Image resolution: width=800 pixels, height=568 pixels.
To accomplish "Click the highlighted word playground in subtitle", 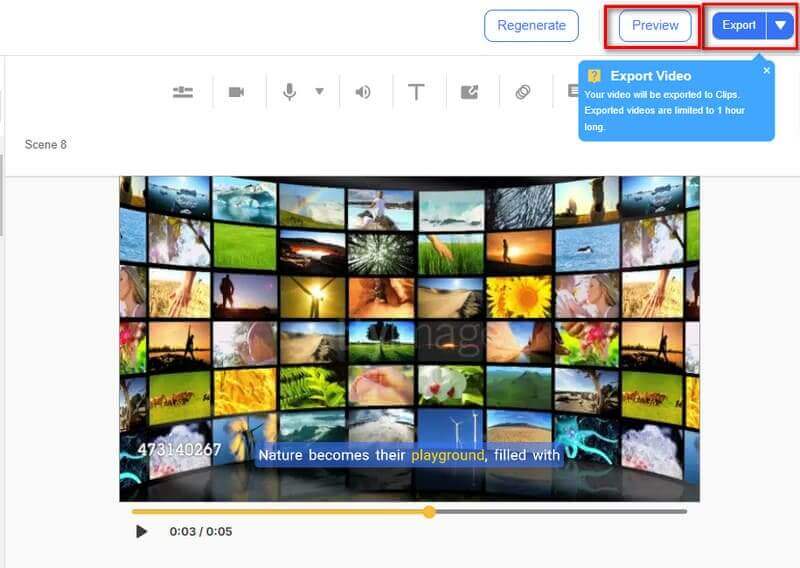I will pos(448,456).
